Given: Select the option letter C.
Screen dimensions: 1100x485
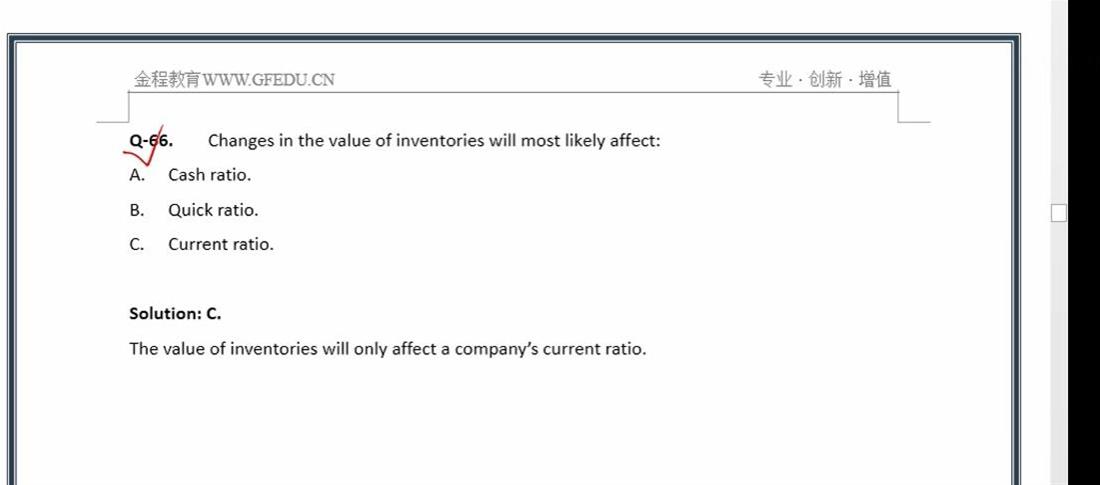Looking at the screenshot, I should click(137, 244).
